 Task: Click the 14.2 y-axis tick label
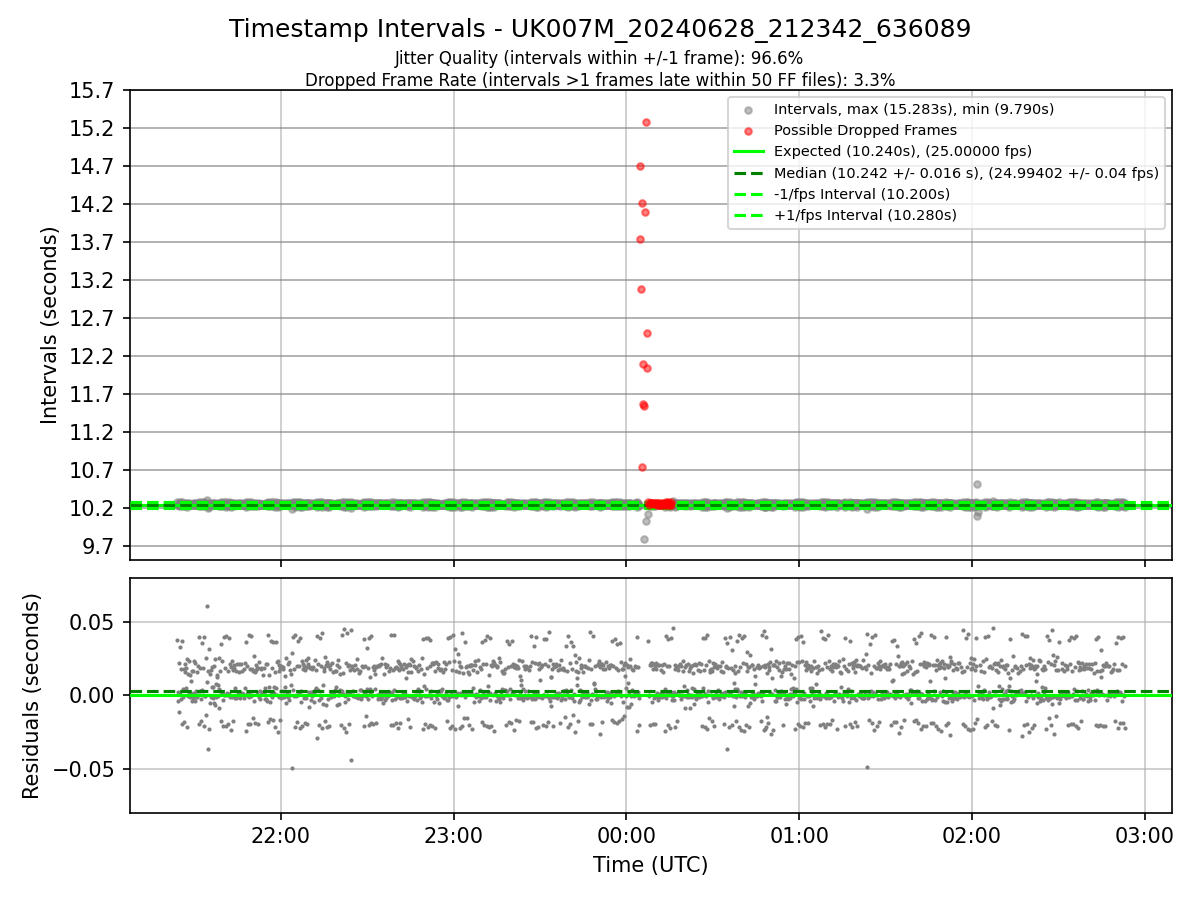point(91,205)
